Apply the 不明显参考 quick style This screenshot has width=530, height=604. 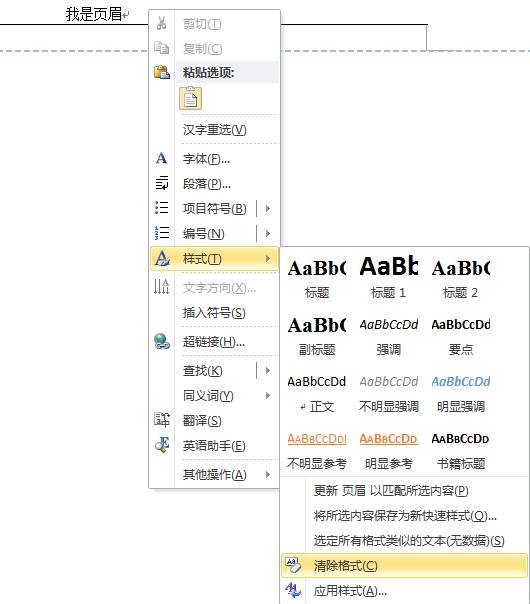coord(317,449)
